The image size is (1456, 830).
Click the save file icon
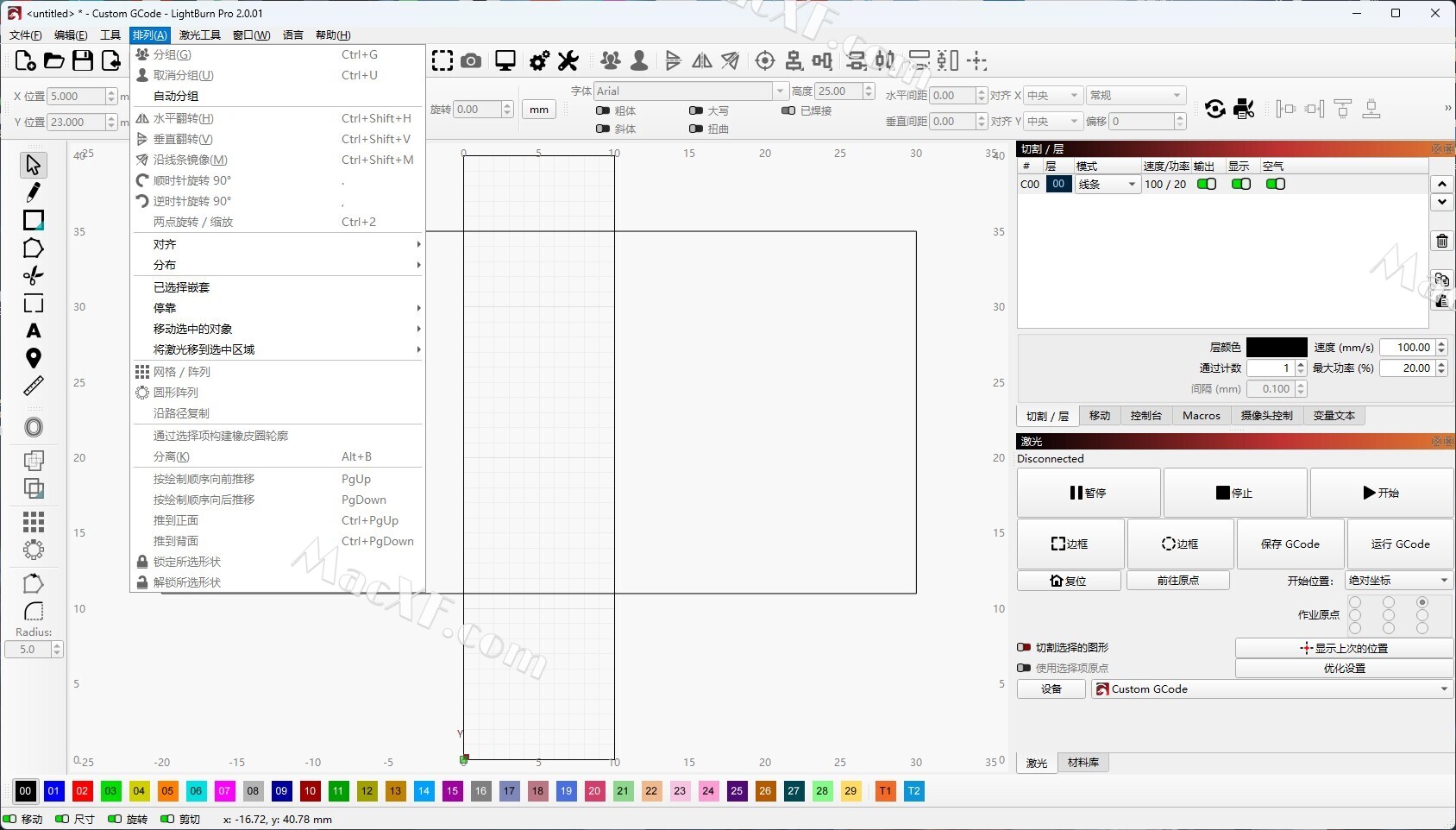(83, 60)
